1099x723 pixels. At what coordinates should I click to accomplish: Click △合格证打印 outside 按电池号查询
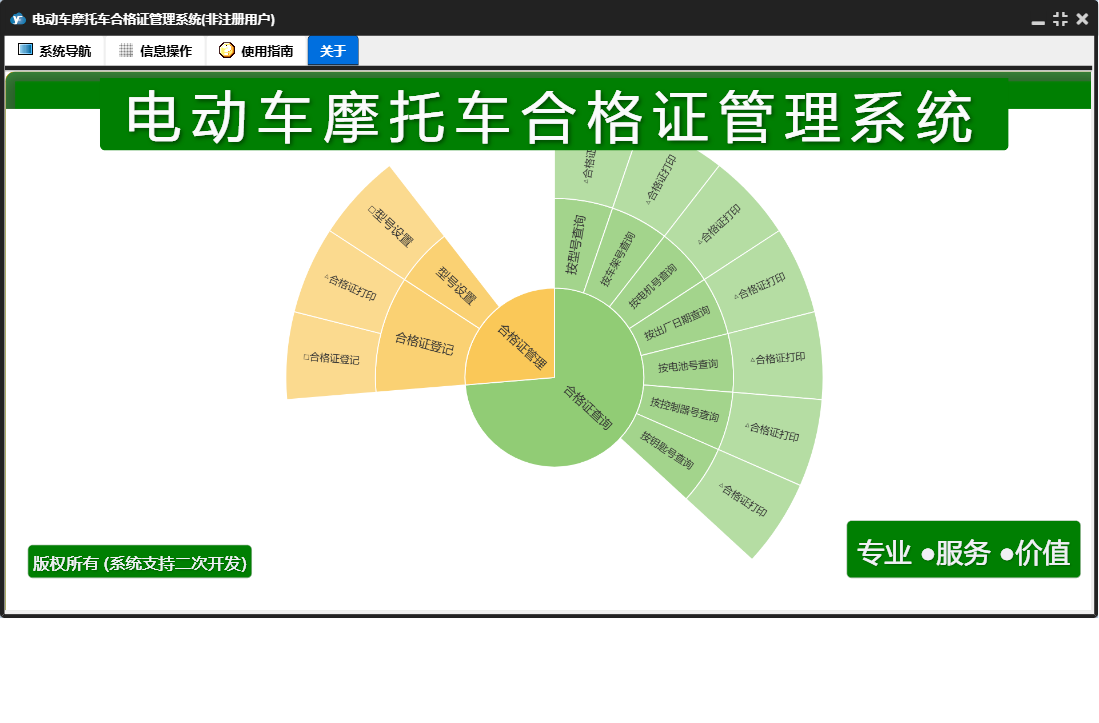(x=777, y=358)
